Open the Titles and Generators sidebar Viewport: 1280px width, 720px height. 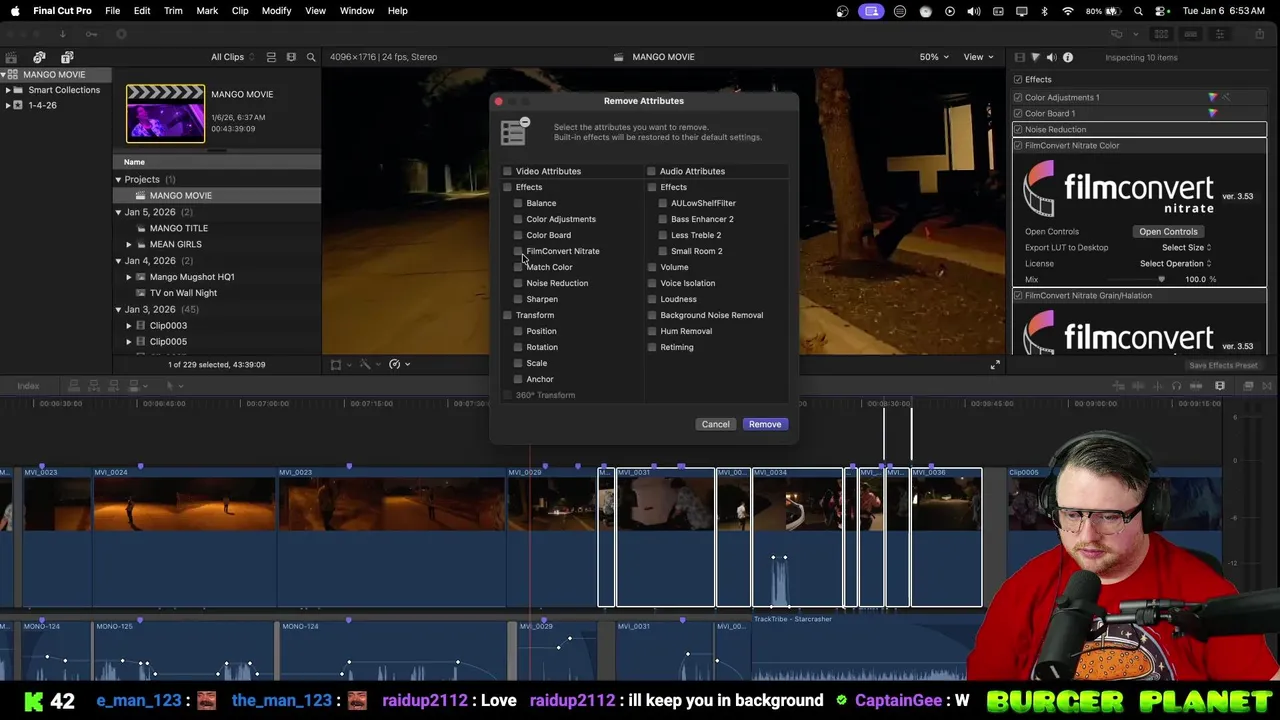pyautogui.click(x=67, y=57)
